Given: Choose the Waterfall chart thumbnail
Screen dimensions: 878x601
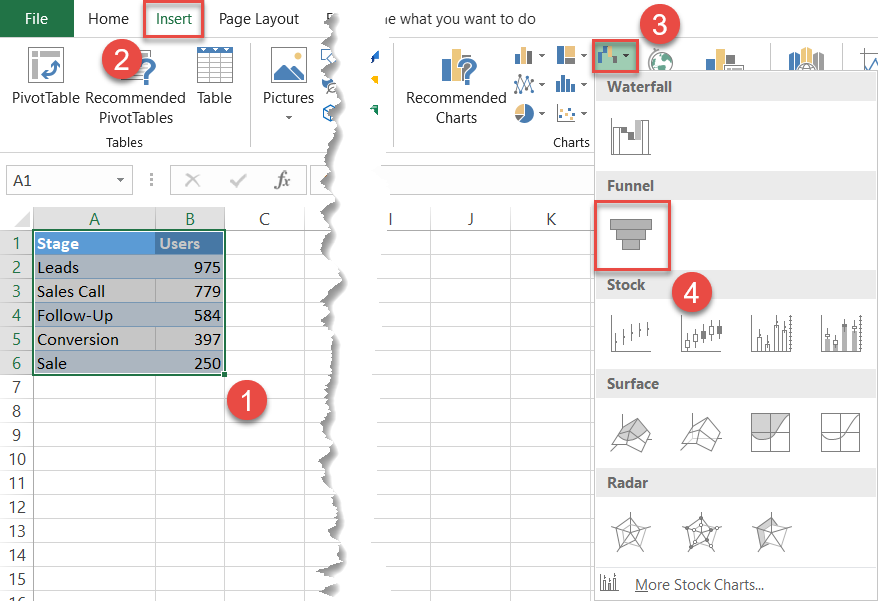Looking at the screenshot, I should (631, 137).
